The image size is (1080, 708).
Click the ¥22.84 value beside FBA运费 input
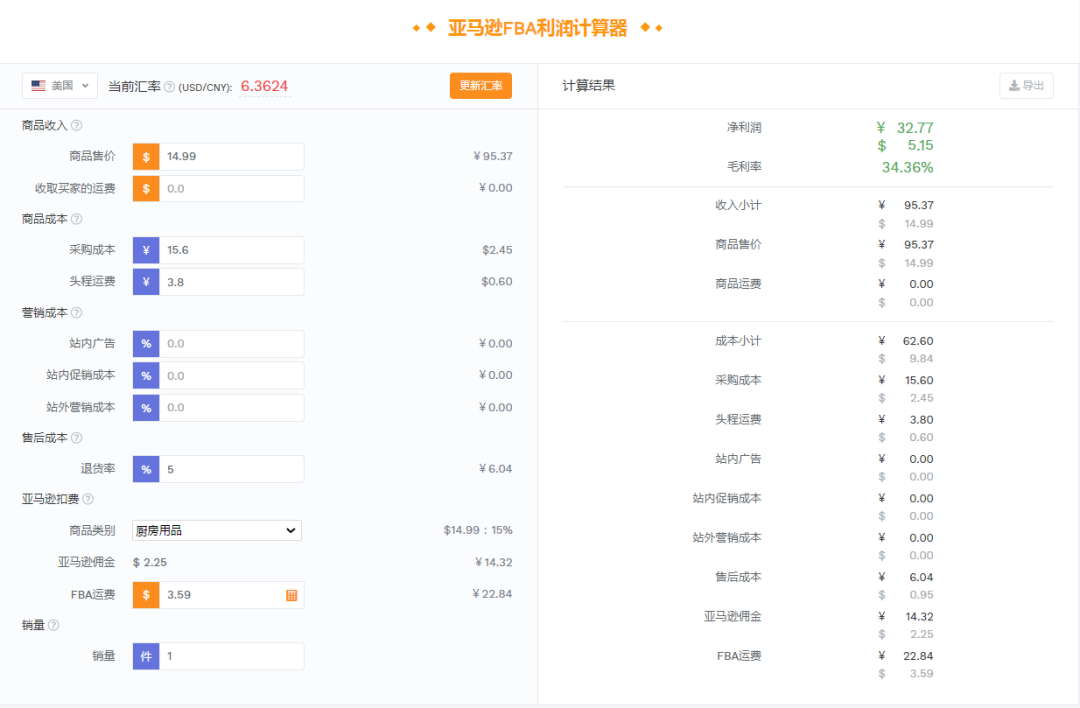pyautogui.click(x=492, y=594)
